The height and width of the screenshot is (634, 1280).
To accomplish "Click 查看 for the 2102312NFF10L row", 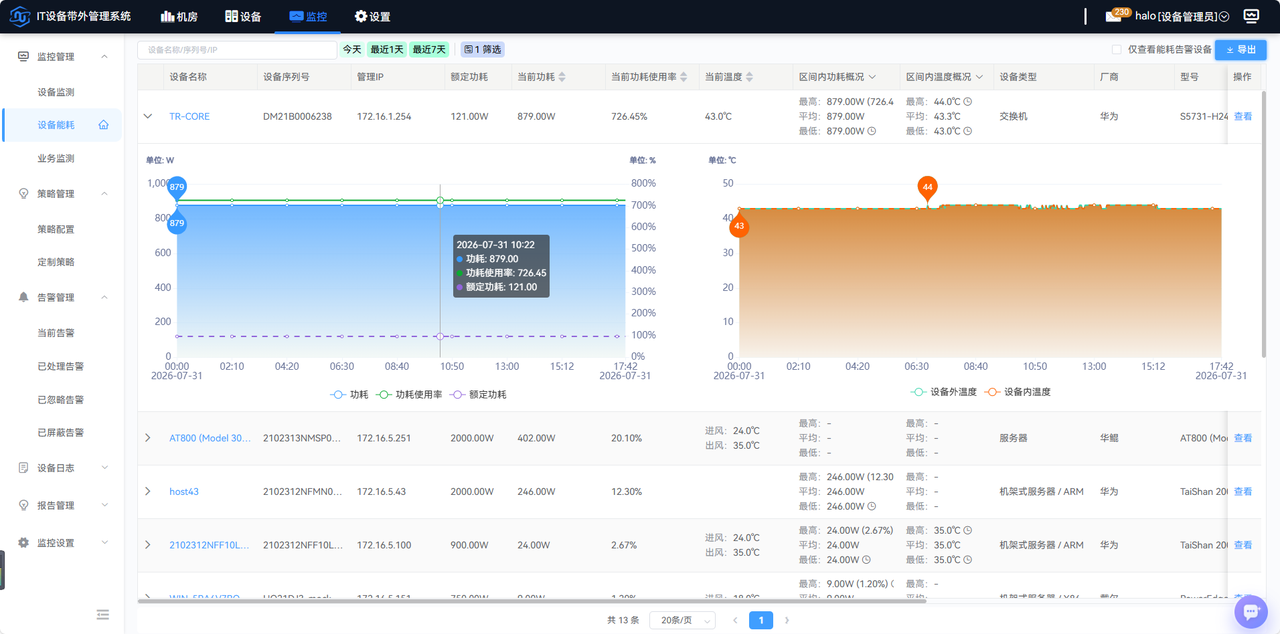I will tap(1243, 545).
